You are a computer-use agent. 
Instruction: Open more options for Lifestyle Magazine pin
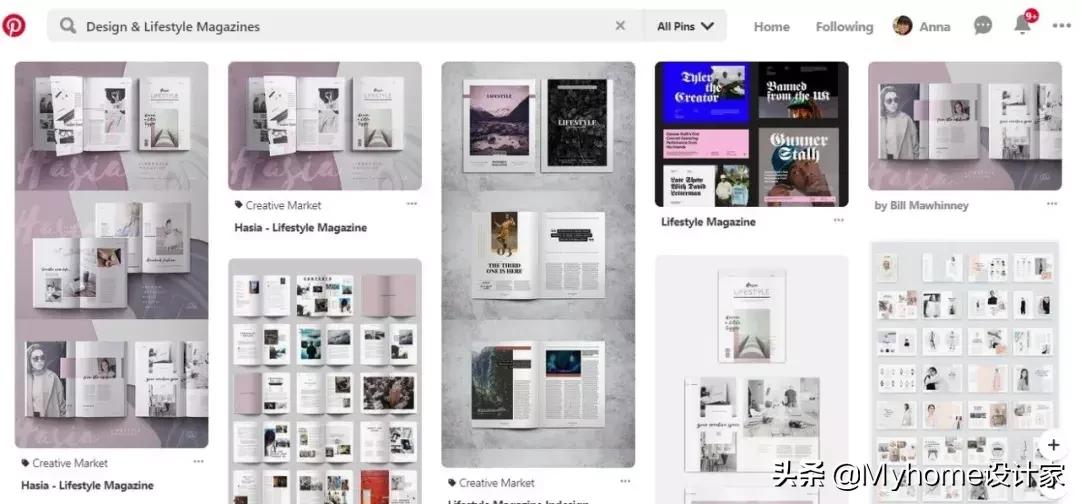tap(838, 220)
